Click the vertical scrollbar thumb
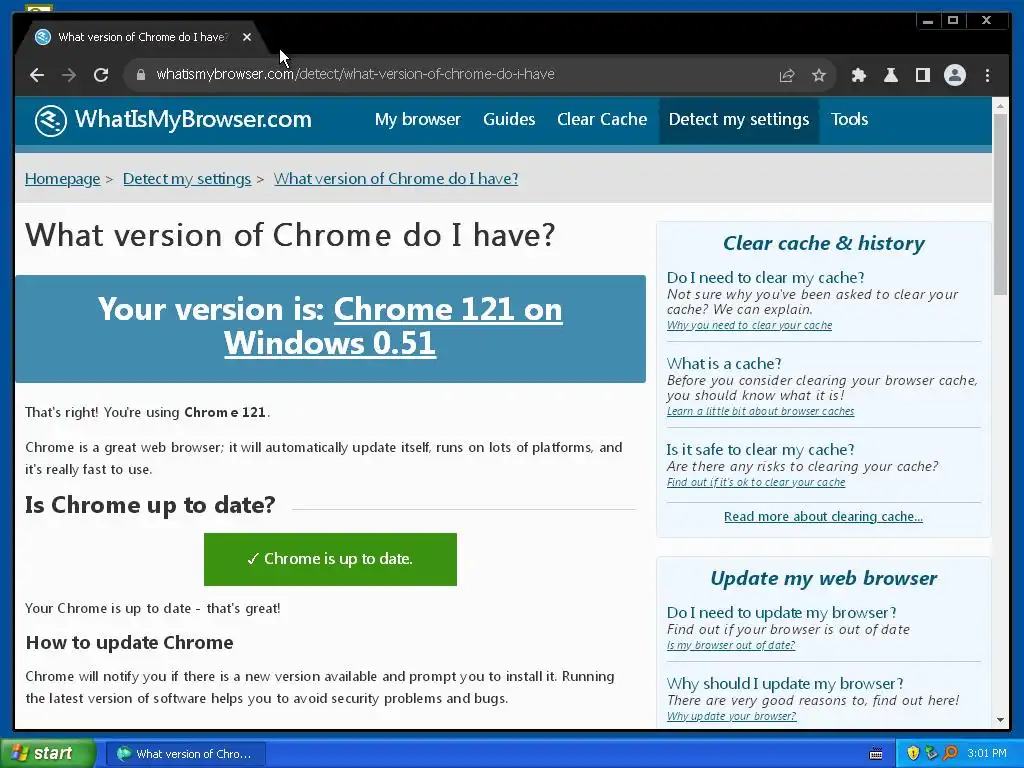This screenshot has width=1024, height=768. pos(1000,204)
